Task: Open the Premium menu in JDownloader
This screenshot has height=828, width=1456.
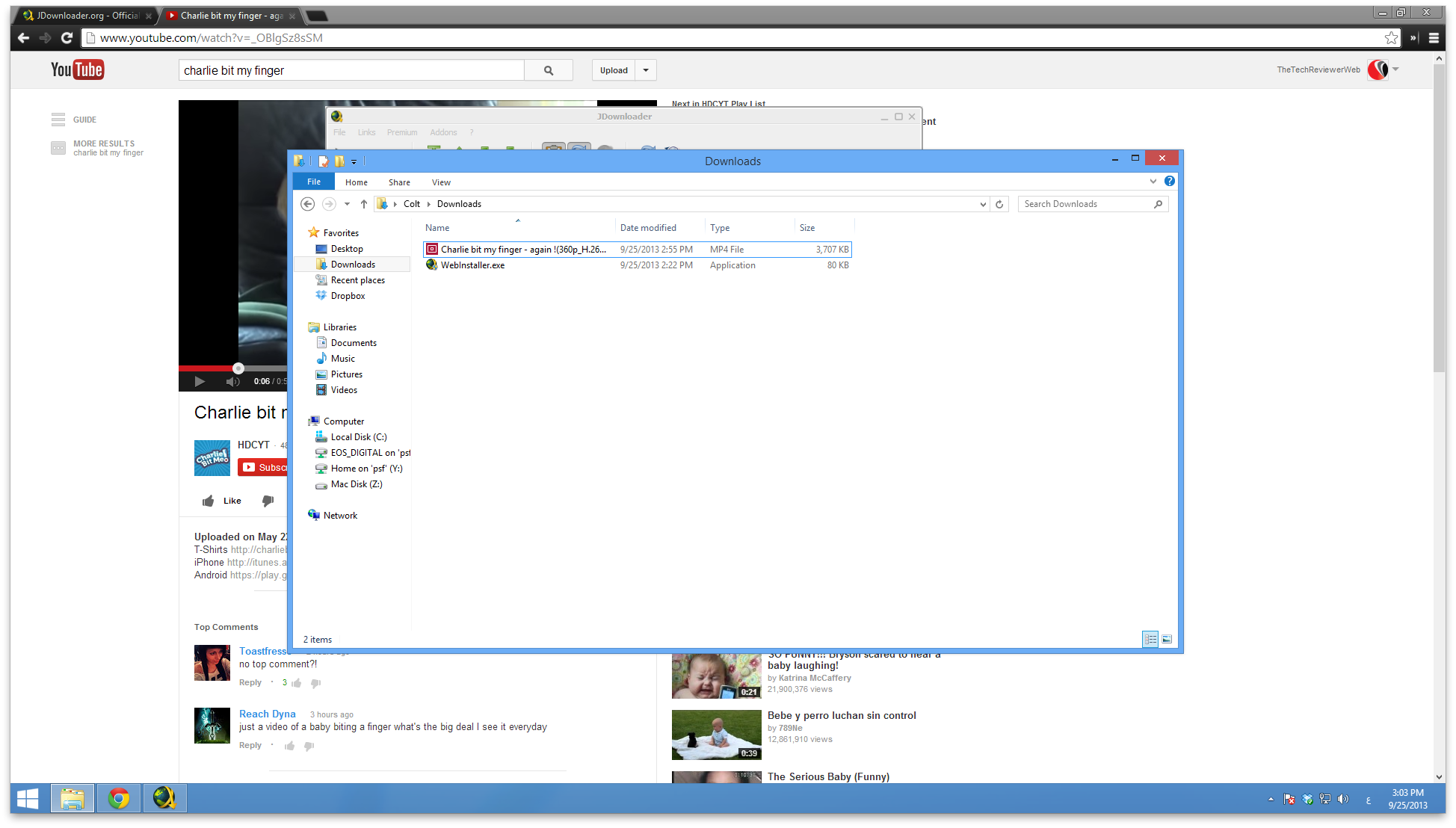Action: pos(402,132)
